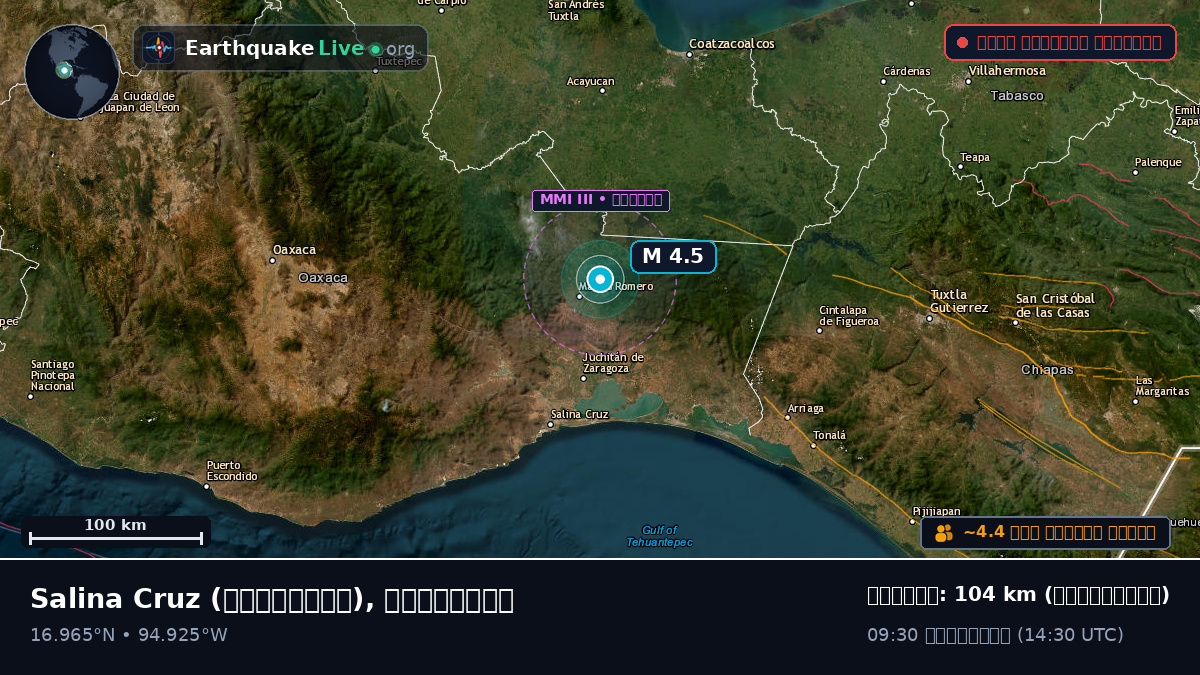Click the Puerto Escondido map label
This screenshot has width=1200, height=675.
click(232, 471)
